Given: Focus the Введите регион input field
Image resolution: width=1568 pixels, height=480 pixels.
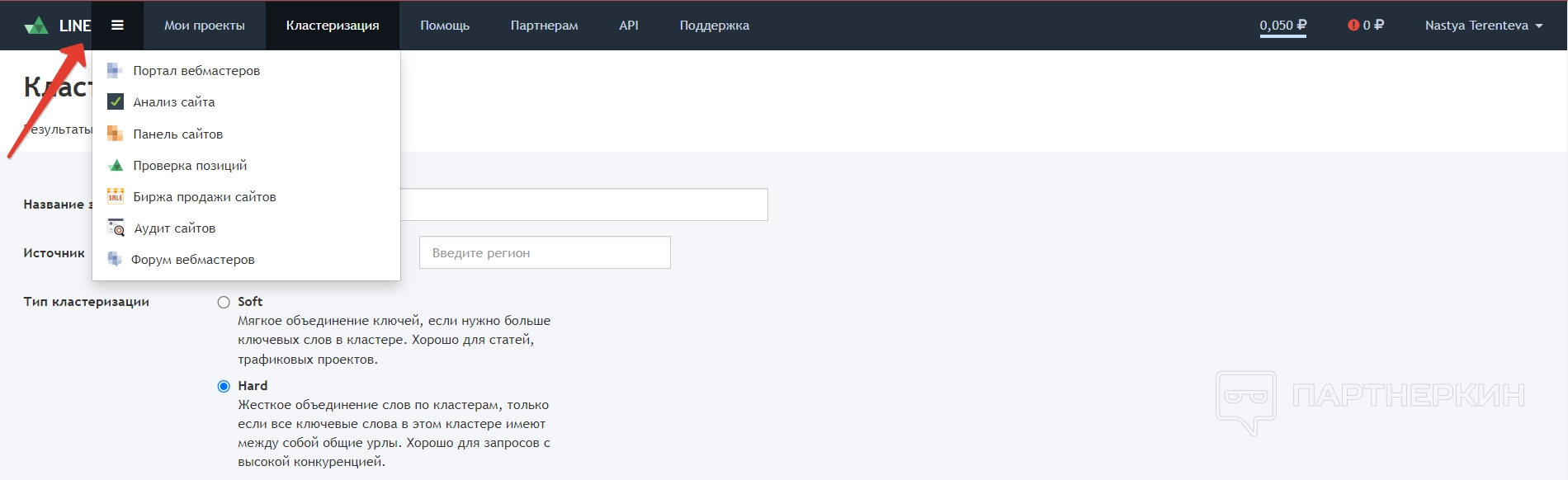Looking at the screenshot, I should pos(545,253).
